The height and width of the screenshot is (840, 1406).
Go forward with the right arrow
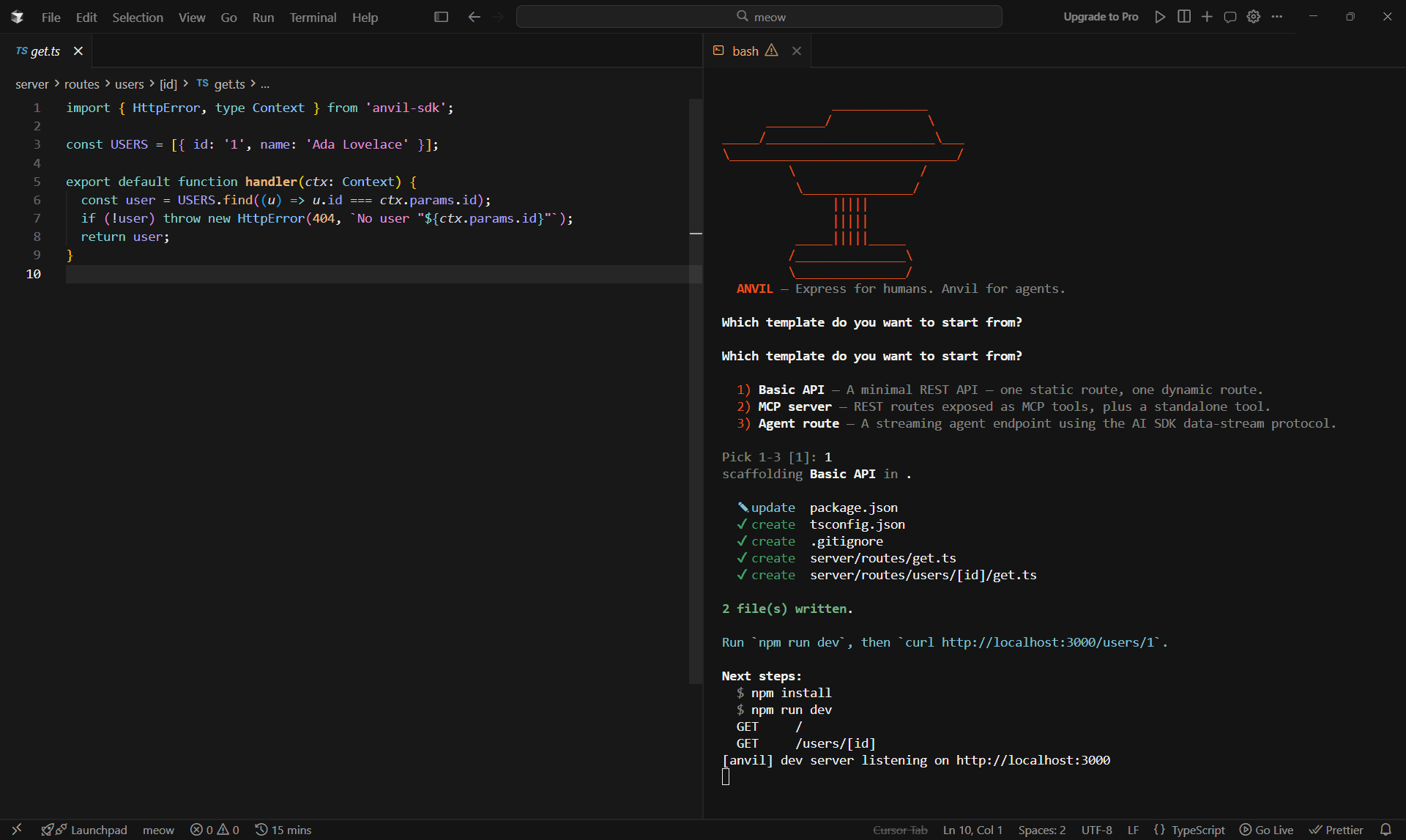point(498,17)
